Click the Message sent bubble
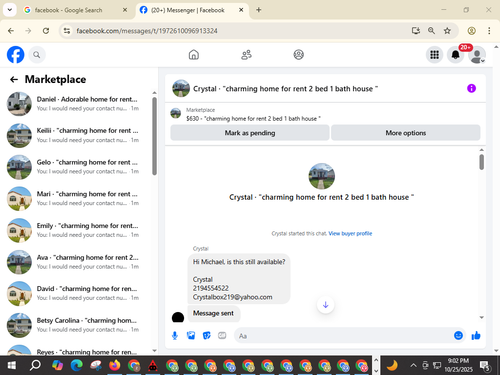 [214, 313]
